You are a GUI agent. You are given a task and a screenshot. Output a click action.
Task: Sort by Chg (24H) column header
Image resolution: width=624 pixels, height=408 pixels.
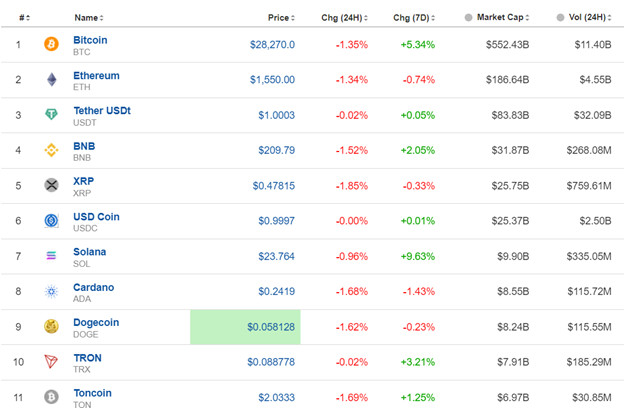[344, 18]
